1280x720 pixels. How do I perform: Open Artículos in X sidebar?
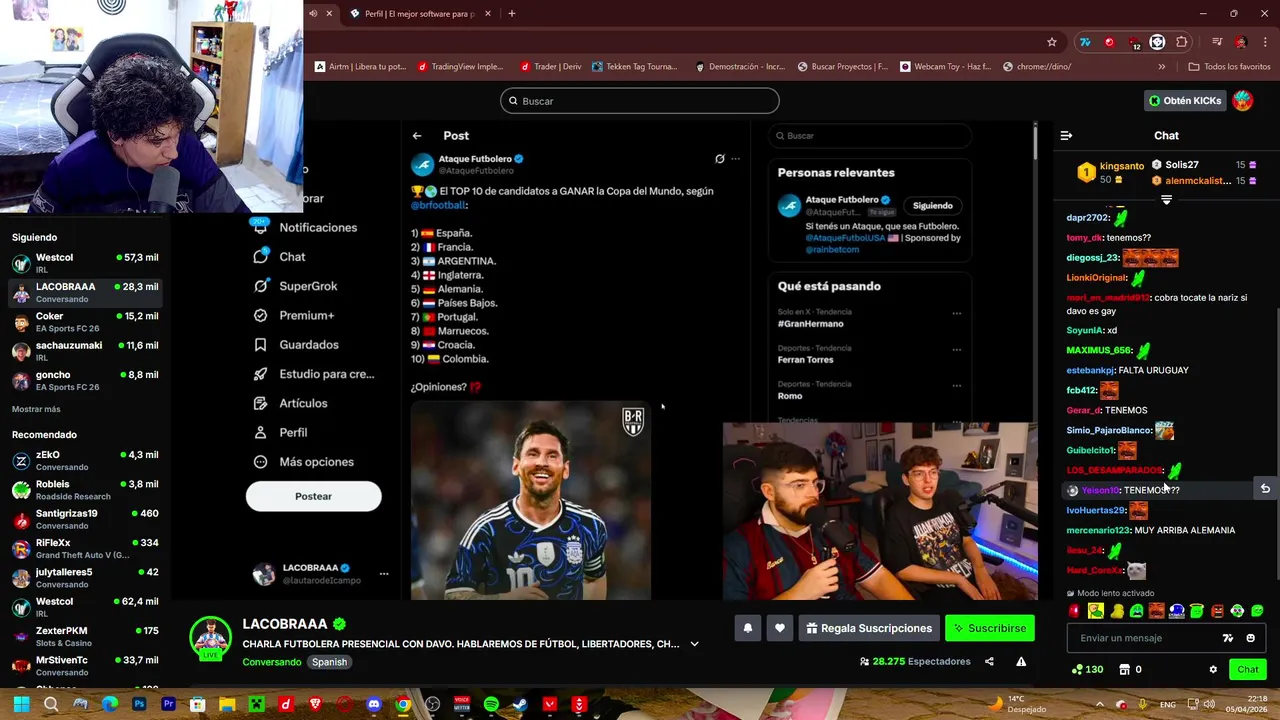click(x=290, y=403)
